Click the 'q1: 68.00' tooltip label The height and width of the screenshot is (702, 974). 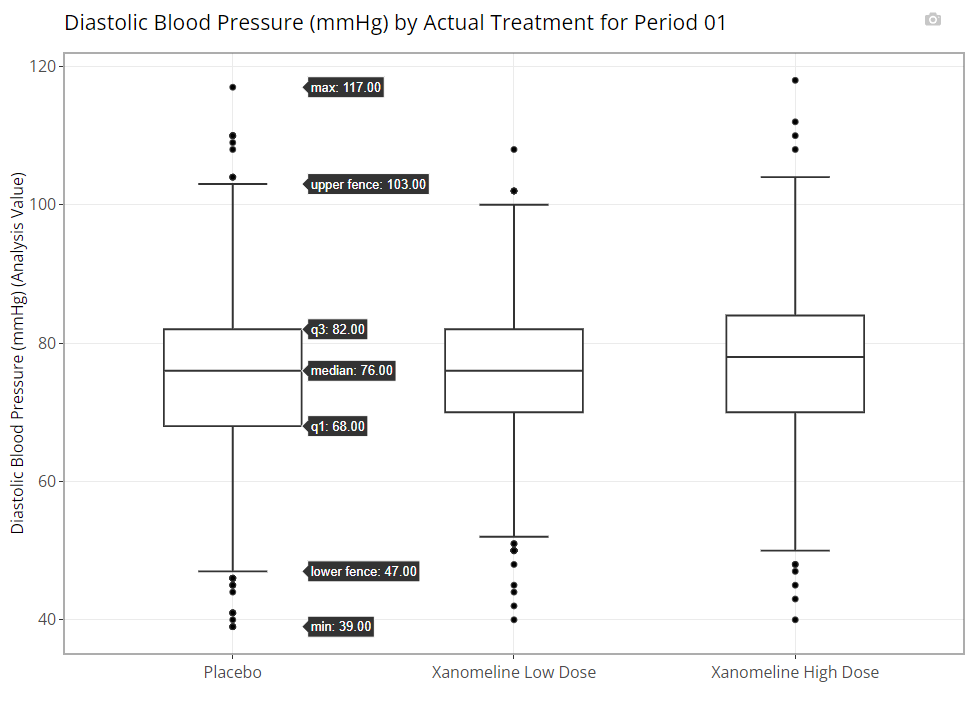pyautogui.click(x=335, y=426)
